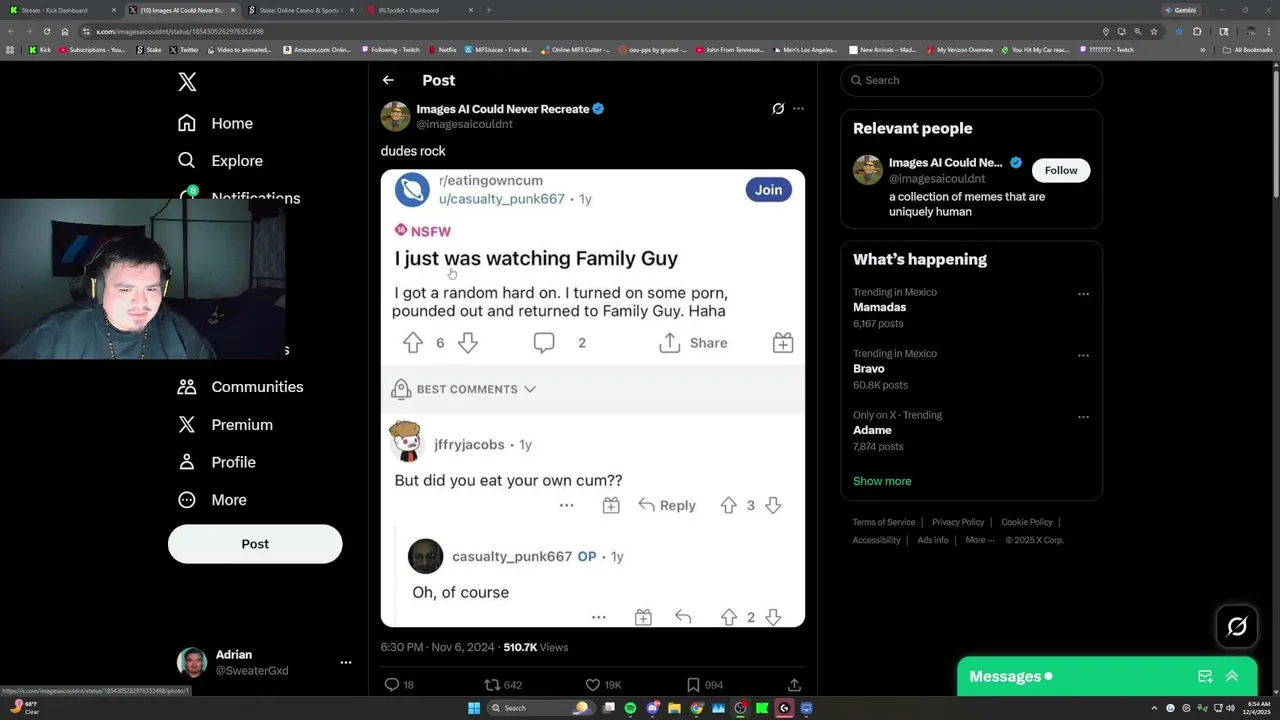Click the browser reload button
Viewport: 1280px width, 720px height.
pos(46,31)
